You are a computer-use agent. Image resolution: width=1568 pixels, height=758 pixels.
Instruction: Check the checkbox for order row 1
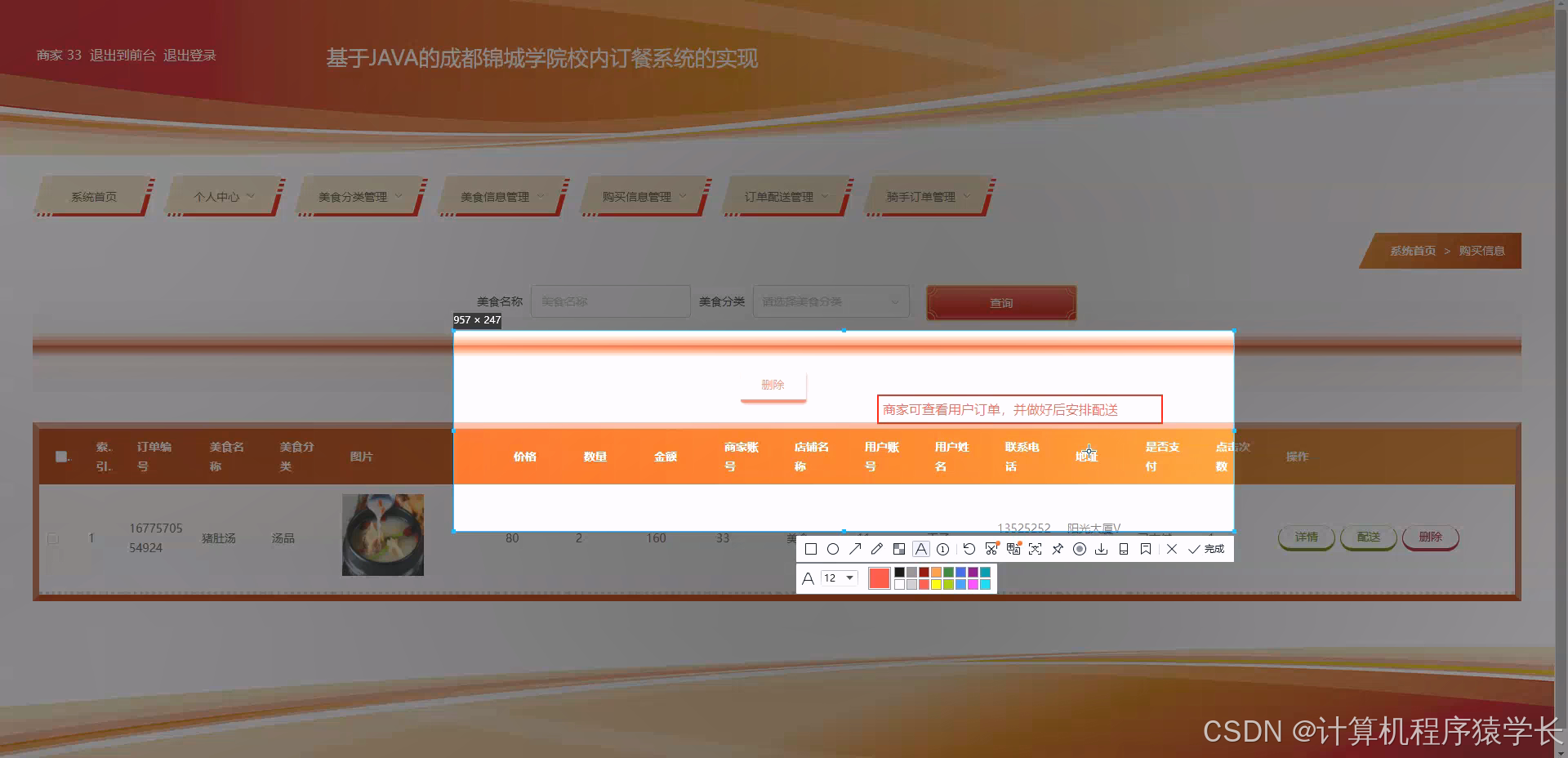(x=53, y=538)
